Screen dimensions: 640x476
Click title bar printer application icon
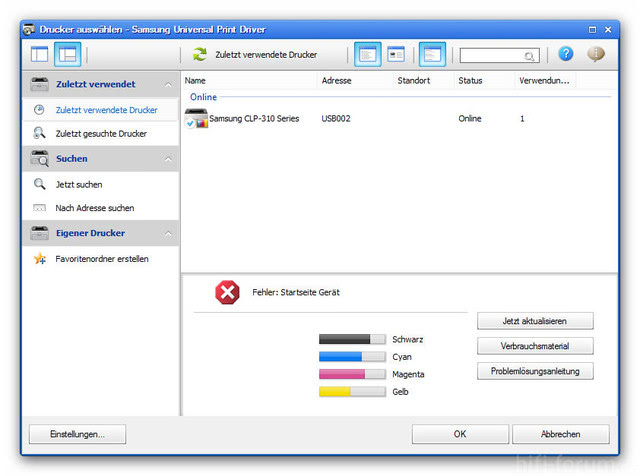pos(29,30)
